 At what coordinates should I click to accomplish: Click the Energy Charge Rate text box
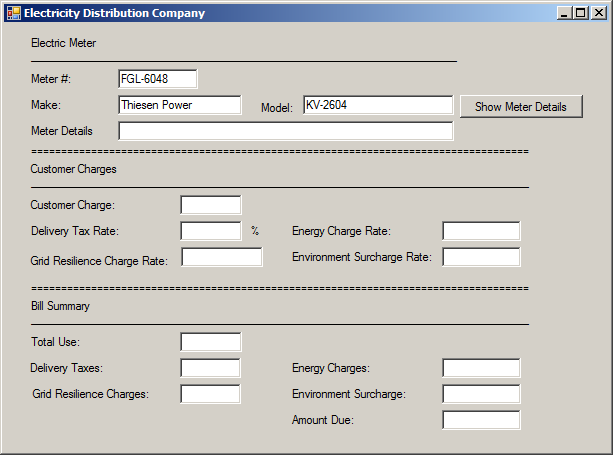481,231
